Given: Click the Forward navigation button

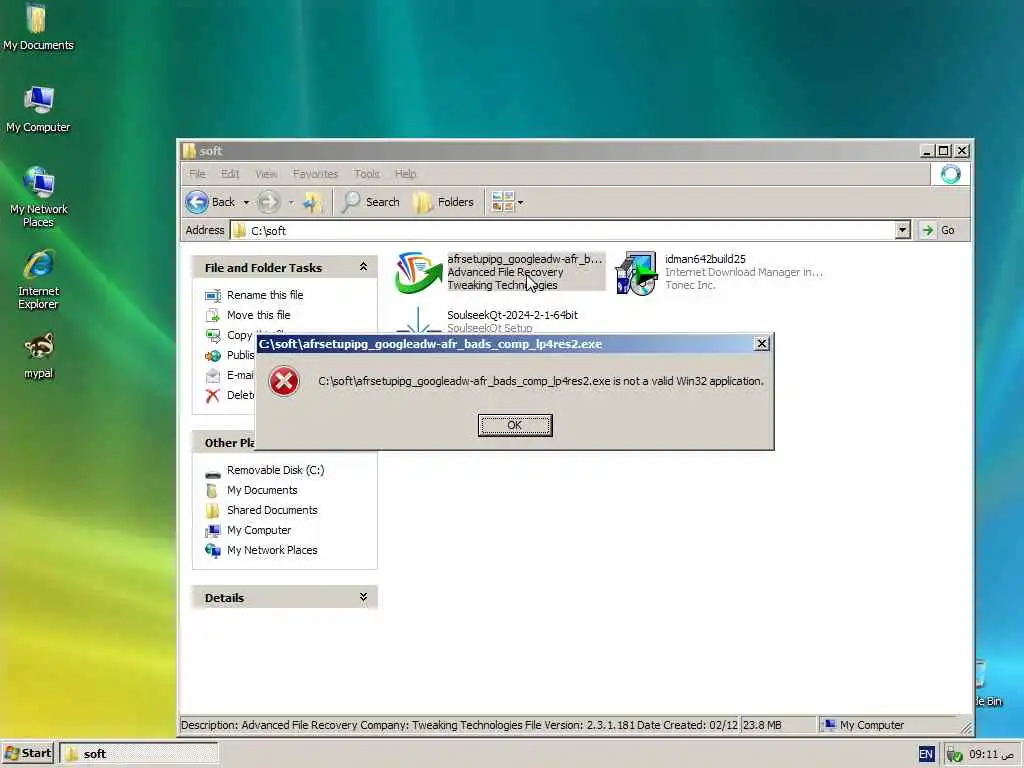Looking at the screenshot, I should pyautogui.click(x=268, y=202).
